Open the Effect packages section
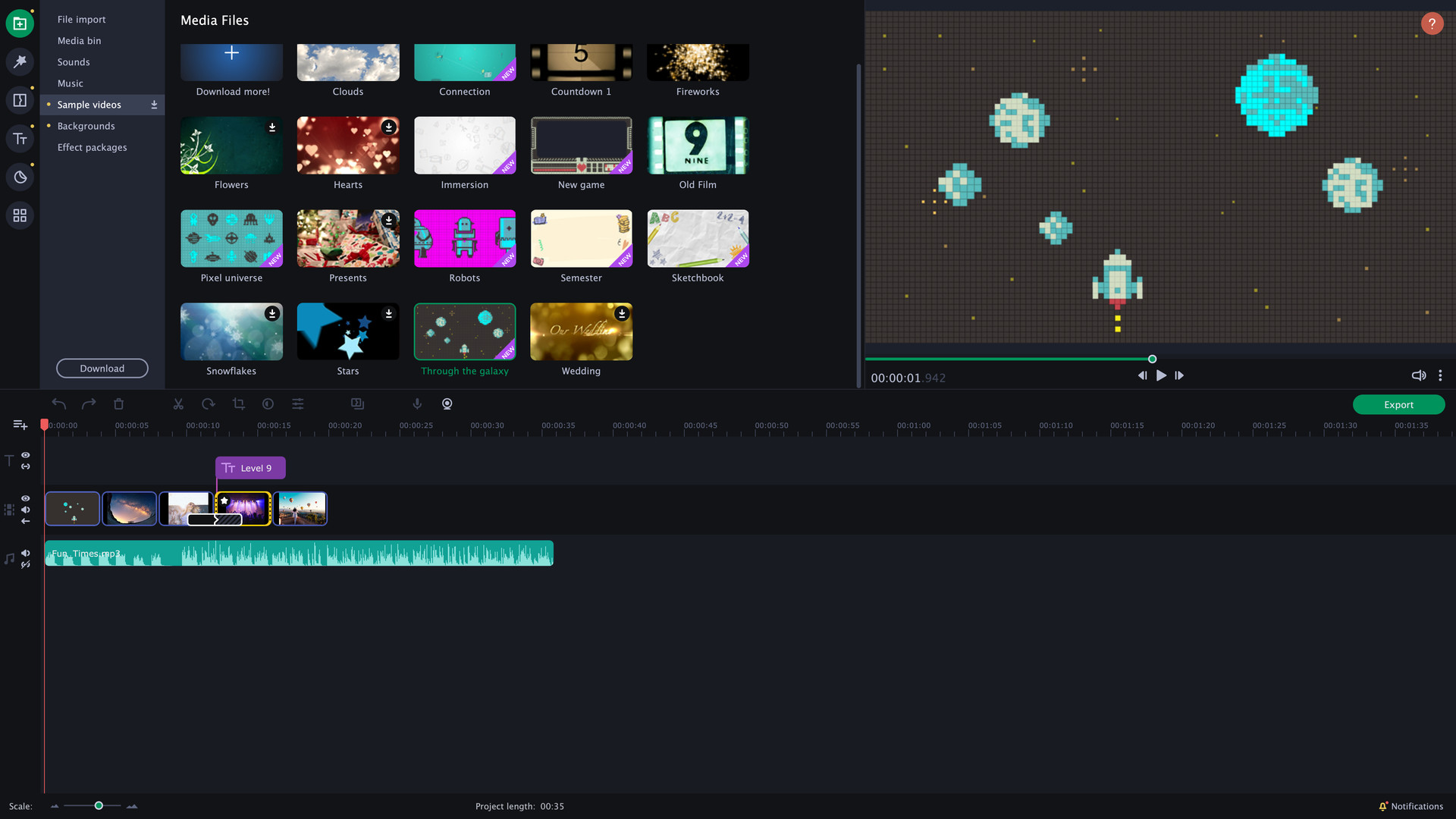The height and width of the screenshot is (819, 1456). [x=92, y=147]
